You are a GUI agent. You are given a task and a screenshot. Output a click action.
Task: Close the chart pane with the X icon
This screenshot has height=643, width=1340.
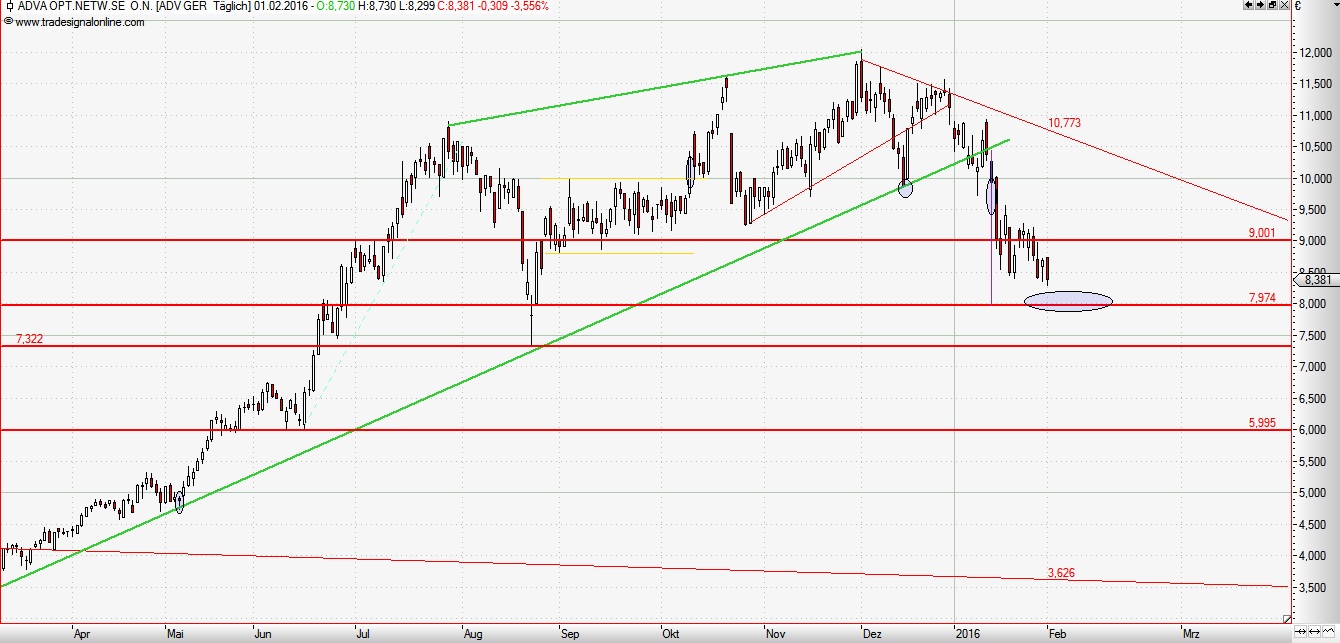1284,6
